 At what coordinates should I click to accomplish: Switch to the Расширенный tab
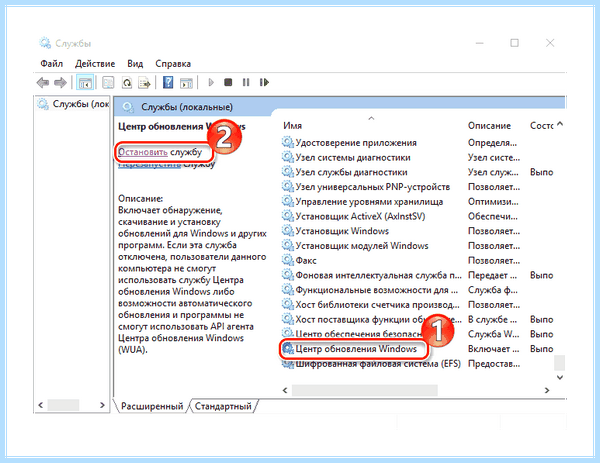(152, 406)
